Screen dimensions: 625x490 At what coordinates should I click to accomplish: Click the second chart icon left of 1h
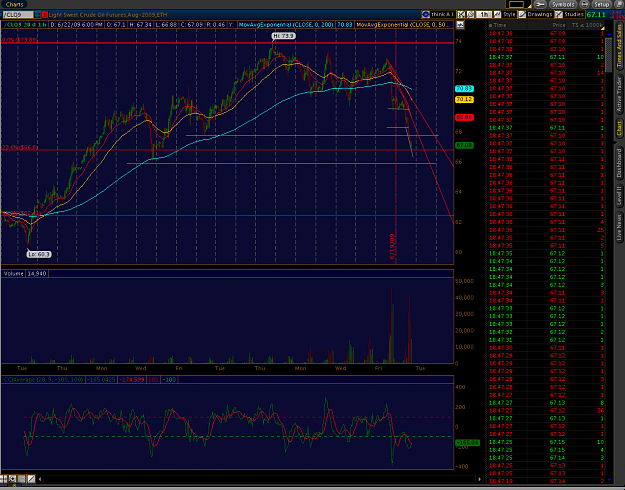coord(471,14)
